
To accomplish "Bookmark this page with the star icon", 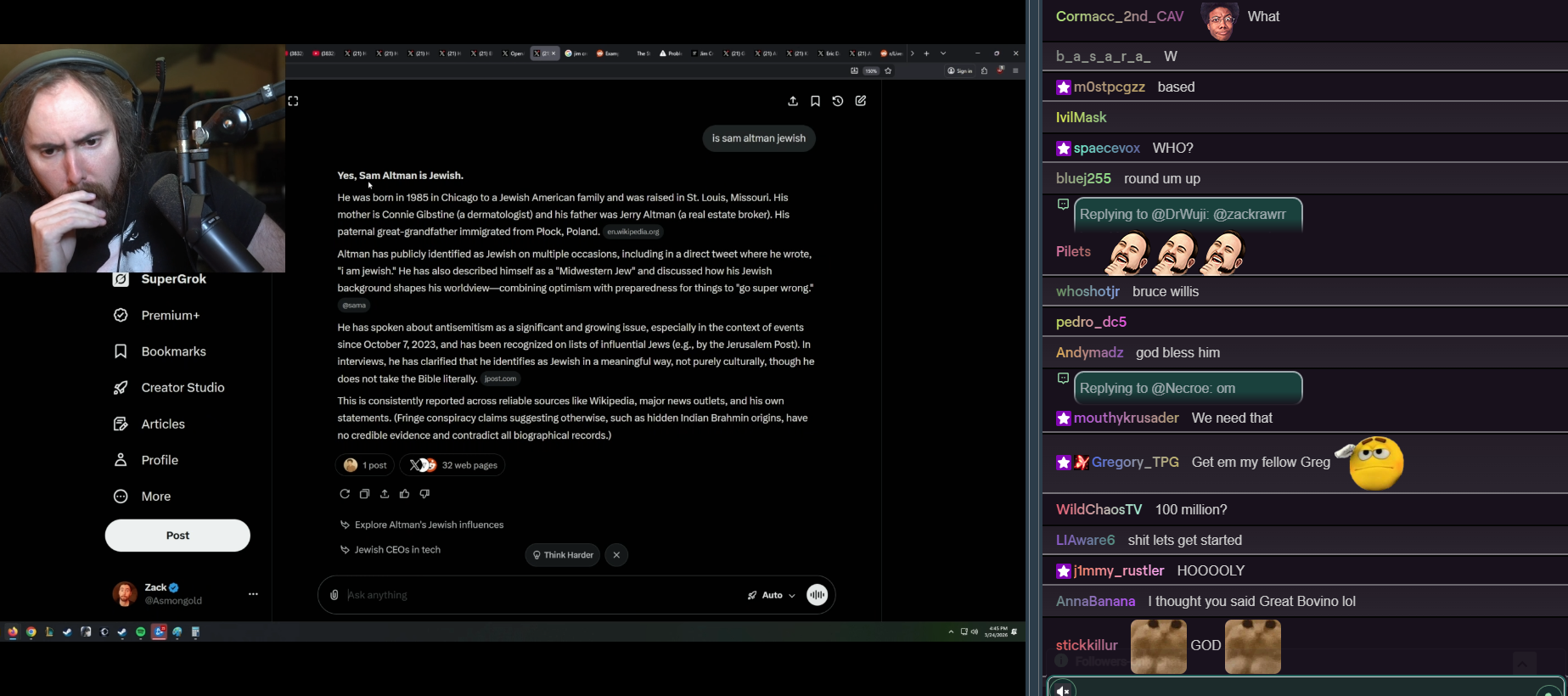I will [x=888, y=71].
